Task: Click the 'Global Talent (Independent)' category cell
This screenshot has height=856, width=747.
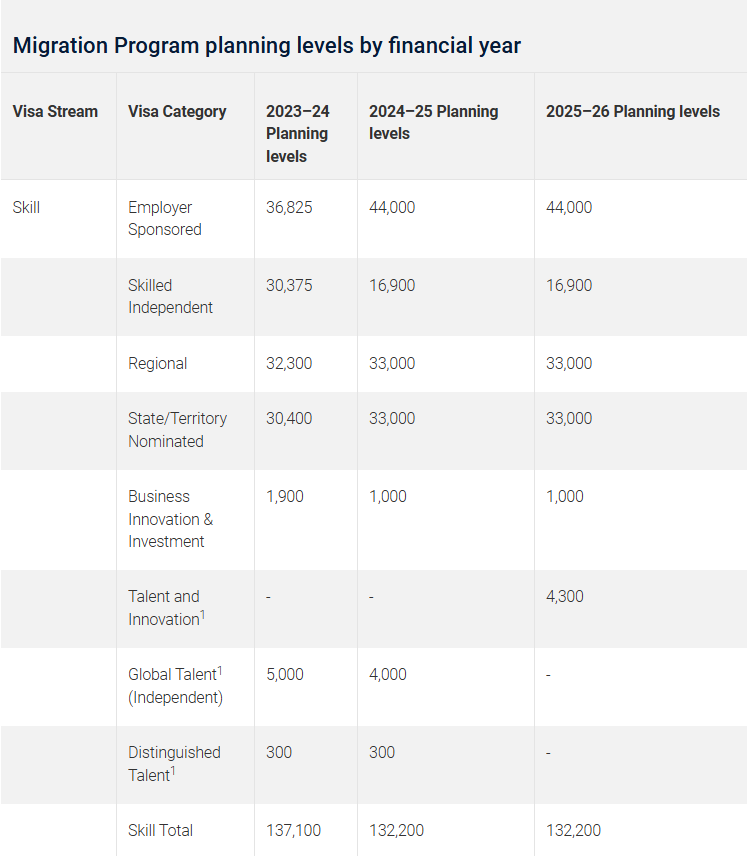Action: click(175, 686)
